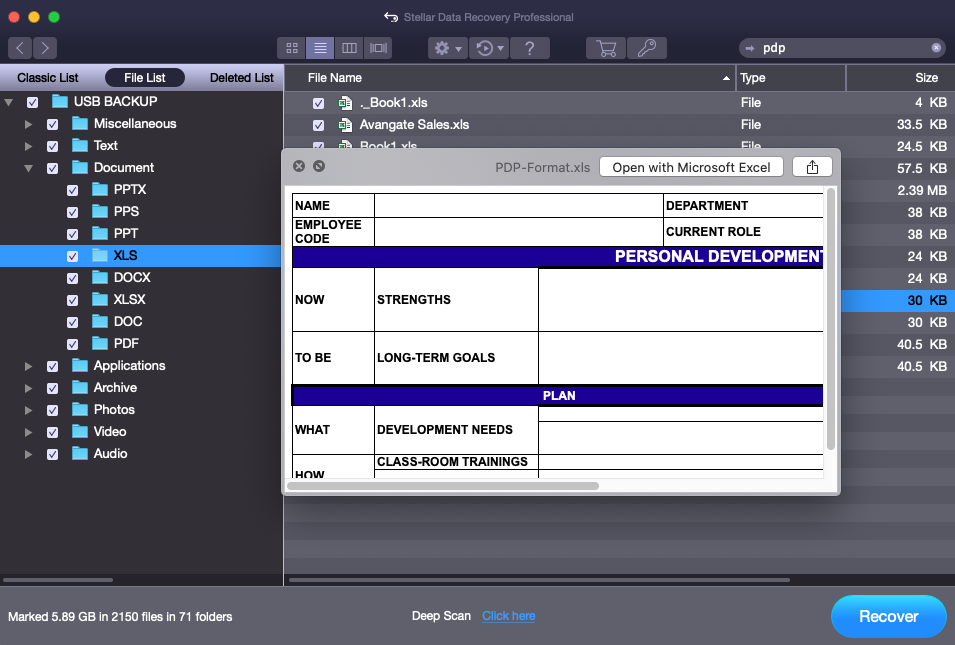Close the PDP-Format.xls preview window
Viewport: 955px width, 645px height.
[x=299, y=166]
